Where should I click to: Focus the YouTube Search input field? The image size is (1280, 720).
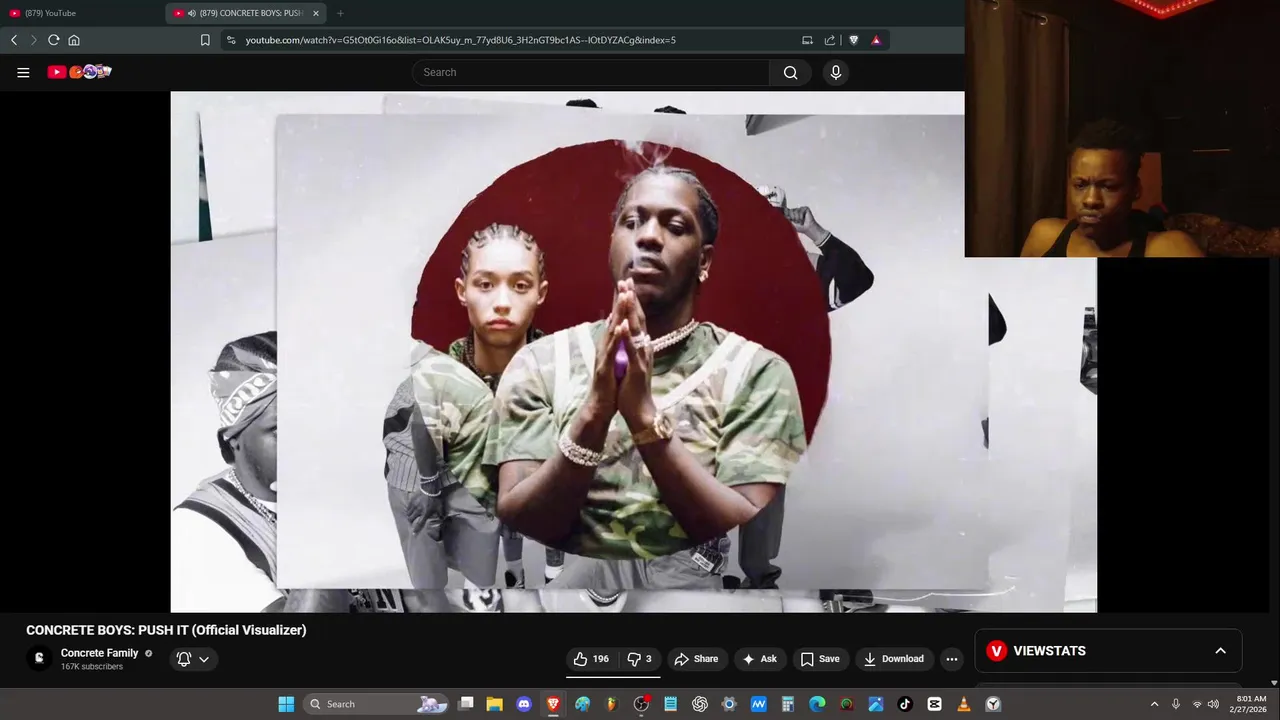(x=591, y=72)
